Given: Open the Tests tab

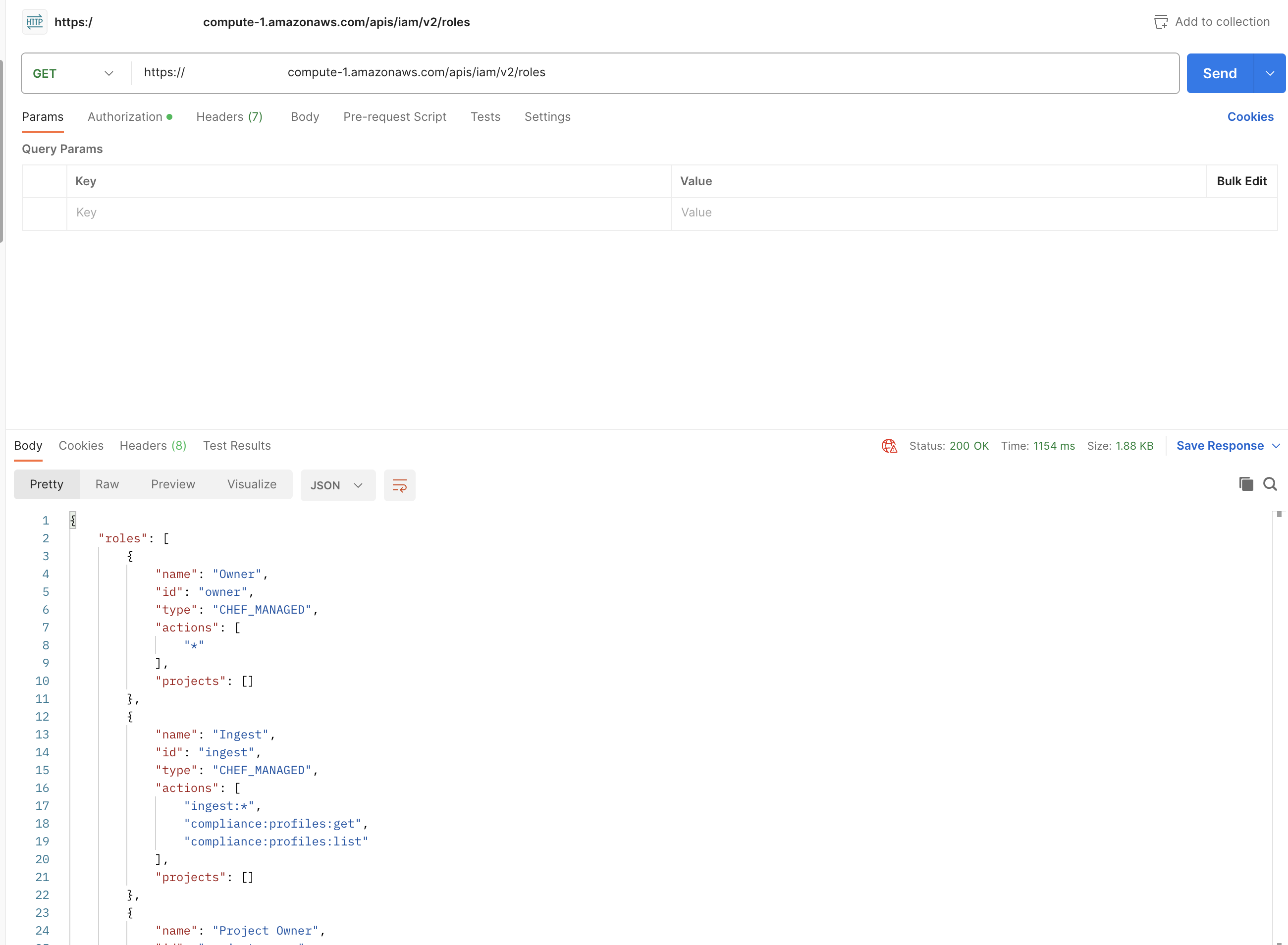Looking at the screenshot, I should [x=485, y=116].
